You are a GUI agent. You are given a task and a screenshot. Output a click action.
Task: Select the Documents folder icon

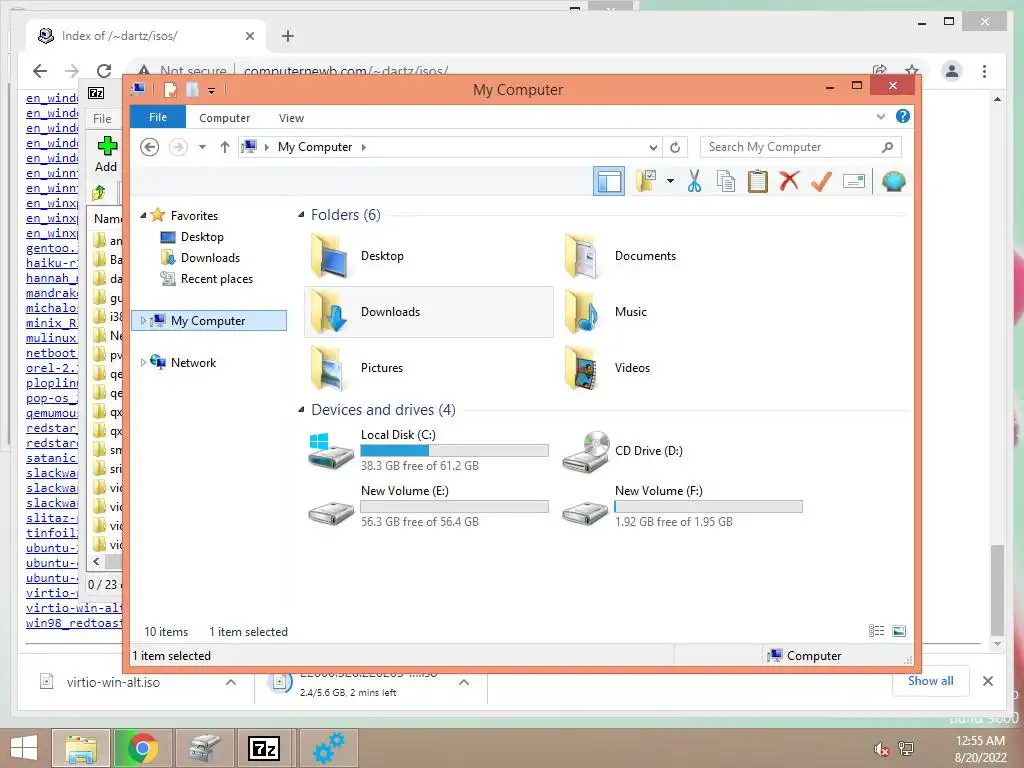pos(581,256)
